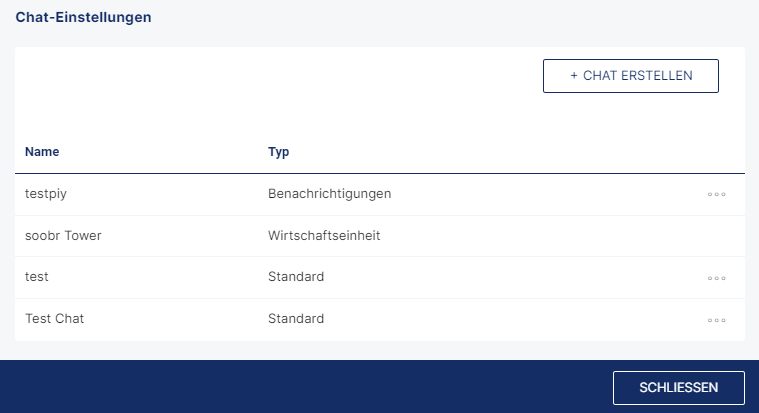Image resolution: width=759 pixels, height=413 pixels.
Task: Select the Name column header
Action: pyautogui.click(x=42, y=152)
